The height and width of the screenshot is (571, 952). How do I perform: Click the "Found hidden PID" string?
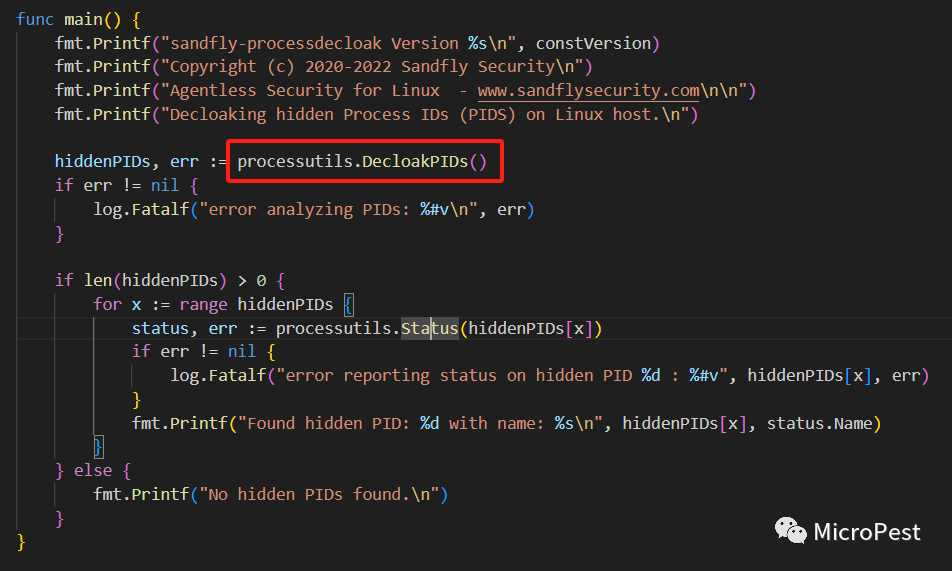(x=329, y=423)
